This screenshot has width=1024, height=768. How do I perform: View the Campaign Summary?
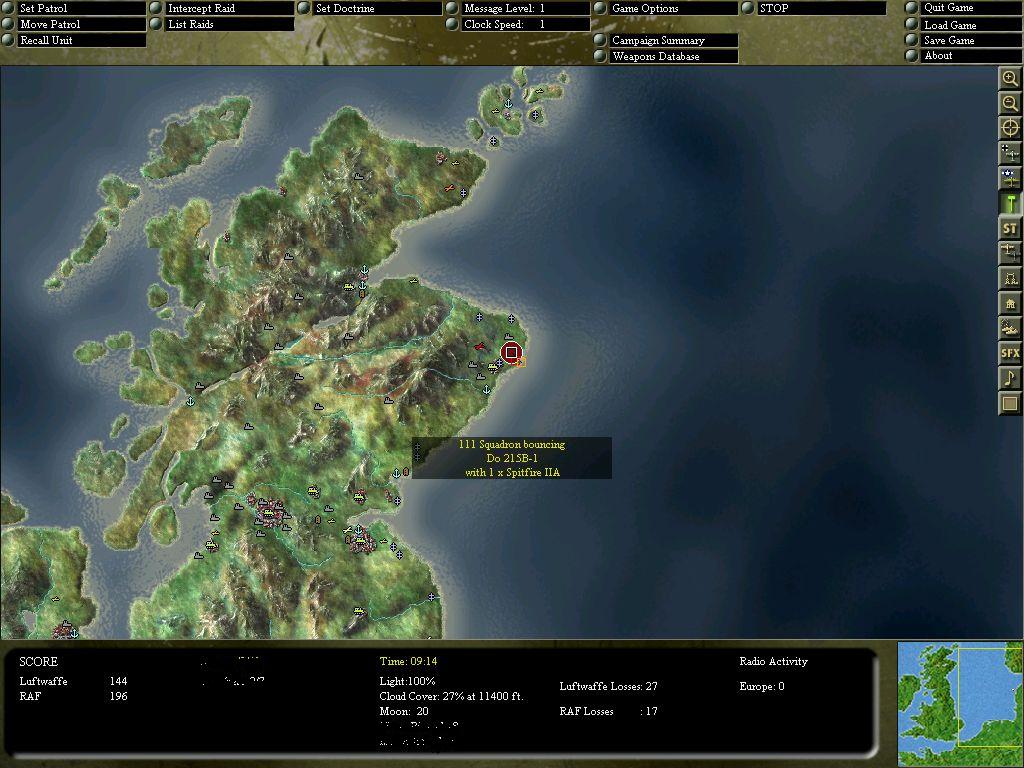pyautogui.click(x=666, y=40)
